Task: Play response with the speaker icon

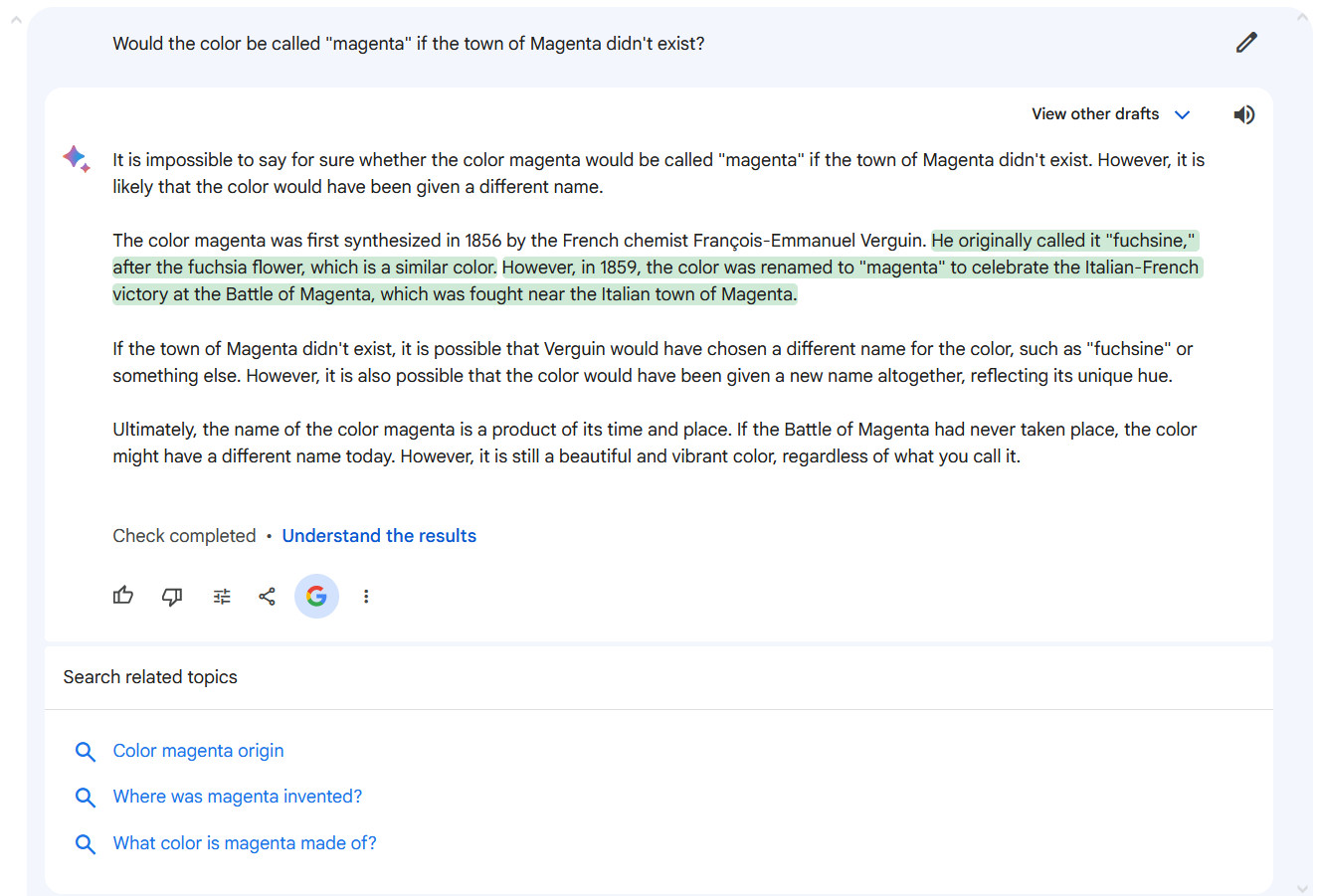Action: [x=1243, y=115]
